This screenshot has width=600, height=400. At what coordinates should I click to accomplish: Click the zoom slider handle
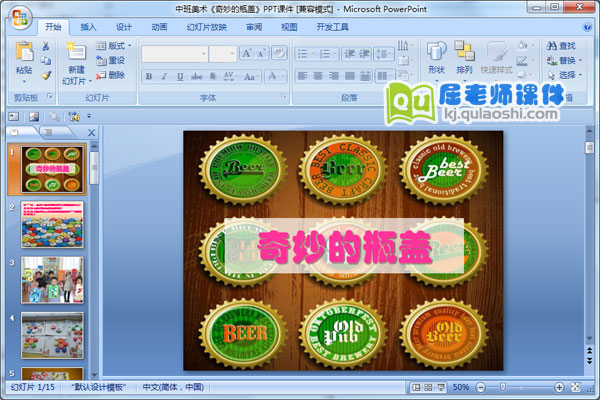(x=503, y=387)
